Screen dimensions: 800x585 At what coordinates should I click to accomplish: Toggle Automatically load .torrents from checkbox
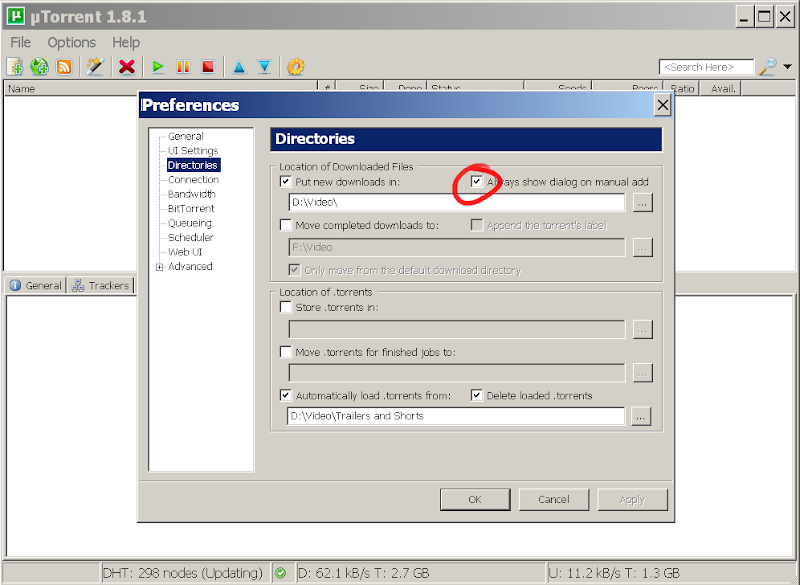tap(286, 395)
